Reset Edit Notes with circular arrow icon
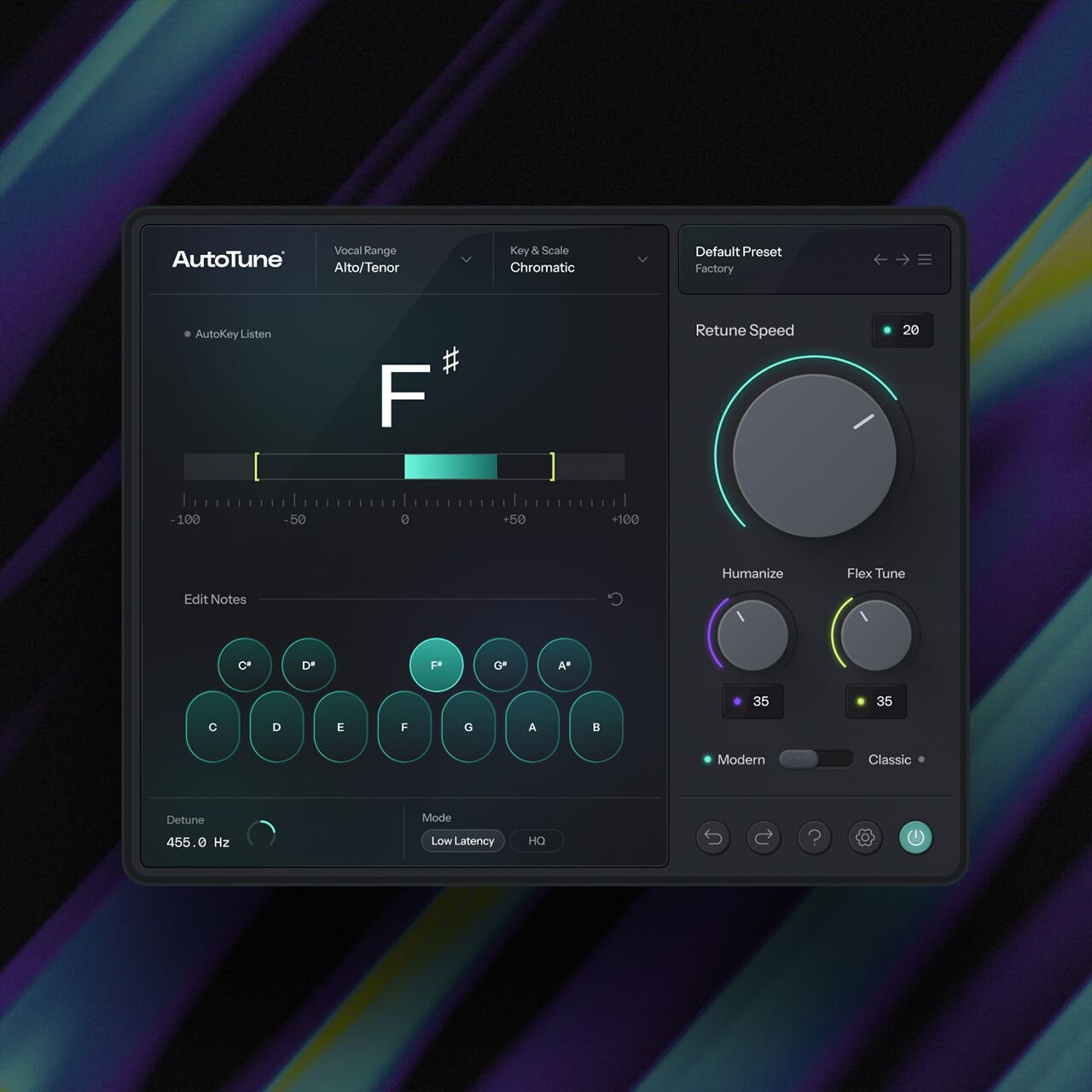Screen dimensions: 1092x1092 point(615,599)
